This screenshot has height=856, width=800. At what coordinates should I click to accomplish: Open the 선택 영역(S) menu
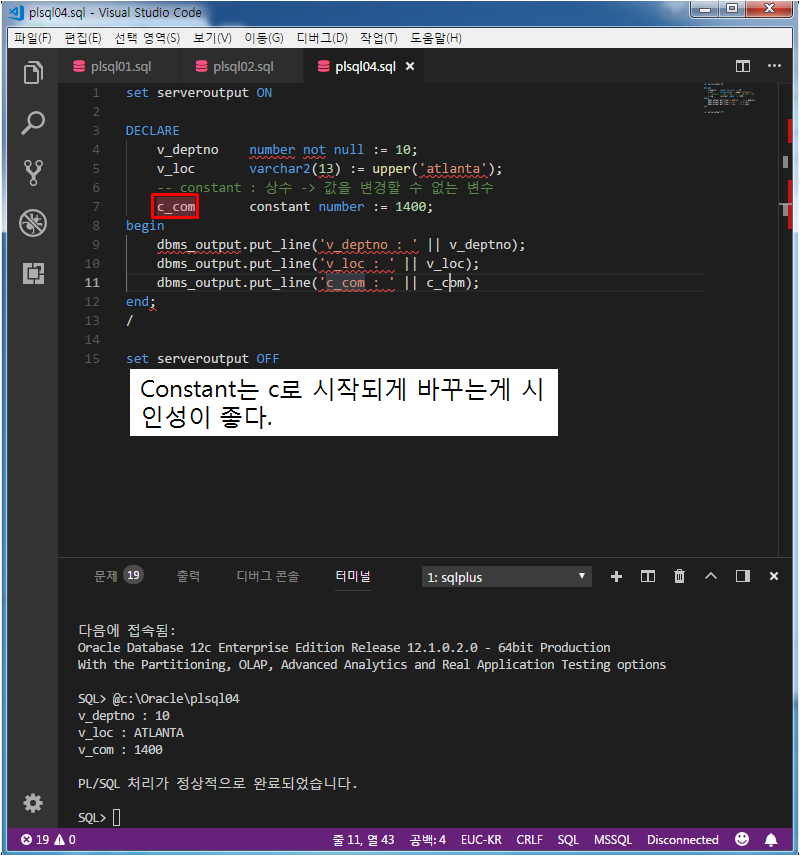pos(147,38)
